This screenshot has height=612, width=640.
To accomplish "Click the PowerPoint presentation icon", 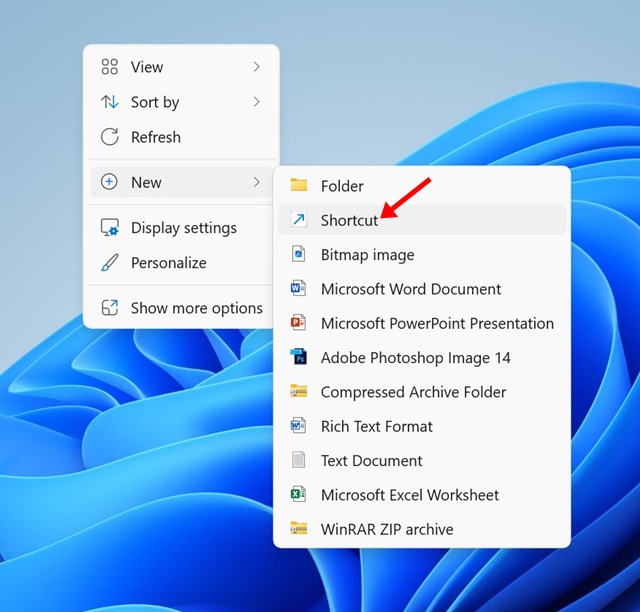I will coord(298,323).
